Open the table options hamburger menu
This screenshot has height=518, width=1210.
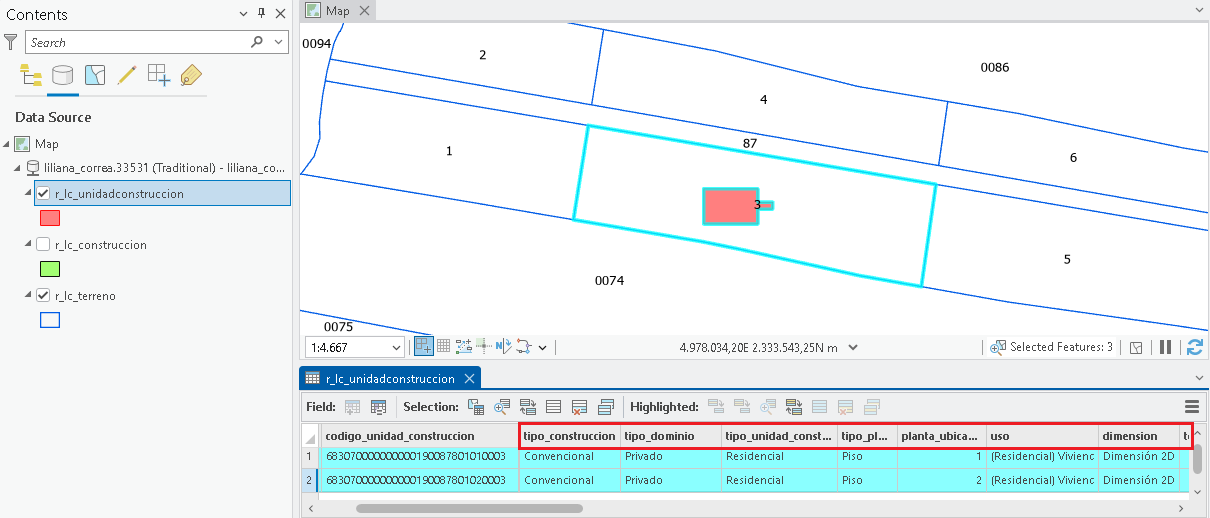pos(1192,407)
